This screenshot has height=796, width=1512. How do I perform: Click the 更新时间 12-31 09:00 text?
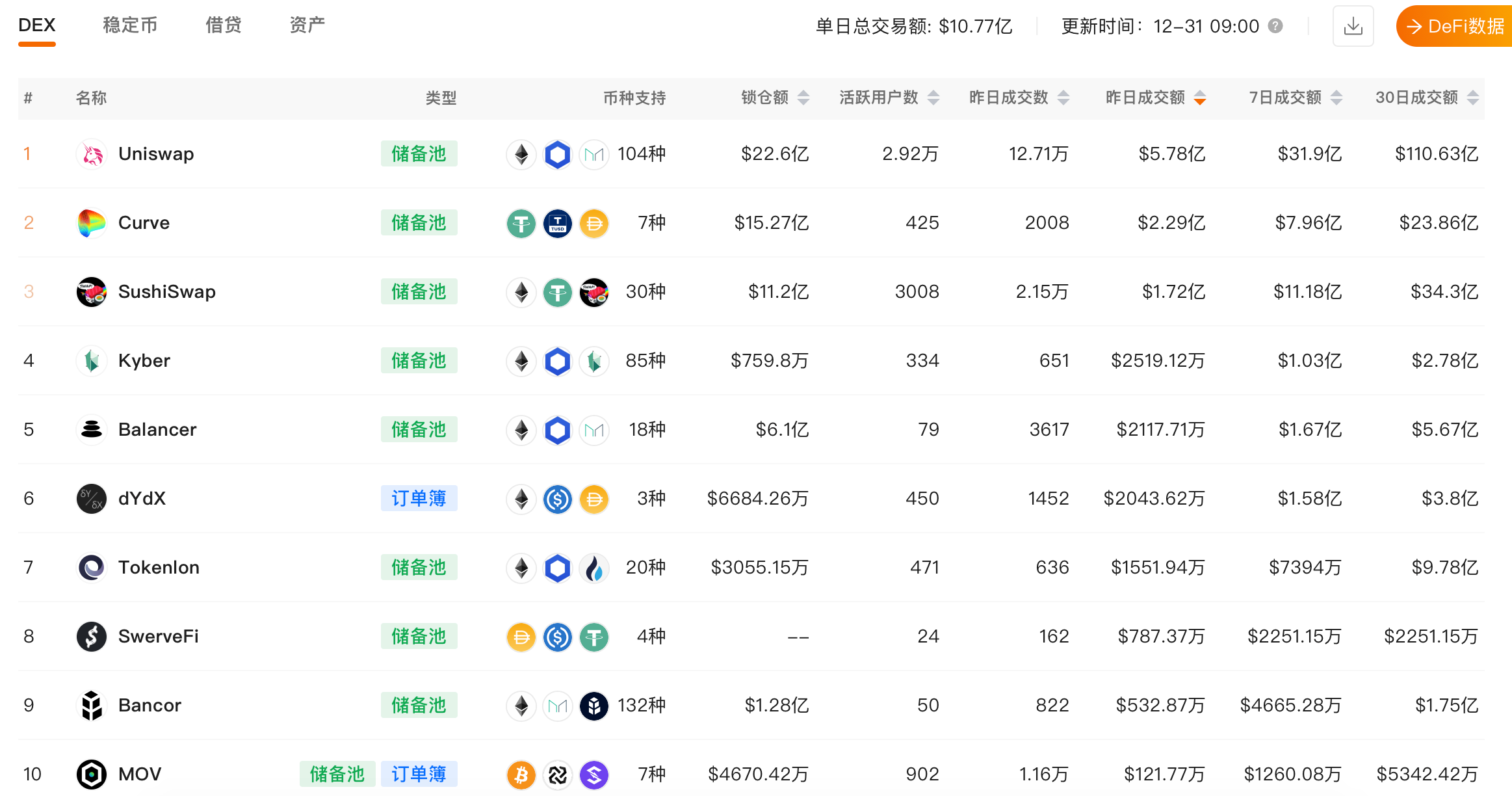pos(1160,26)
